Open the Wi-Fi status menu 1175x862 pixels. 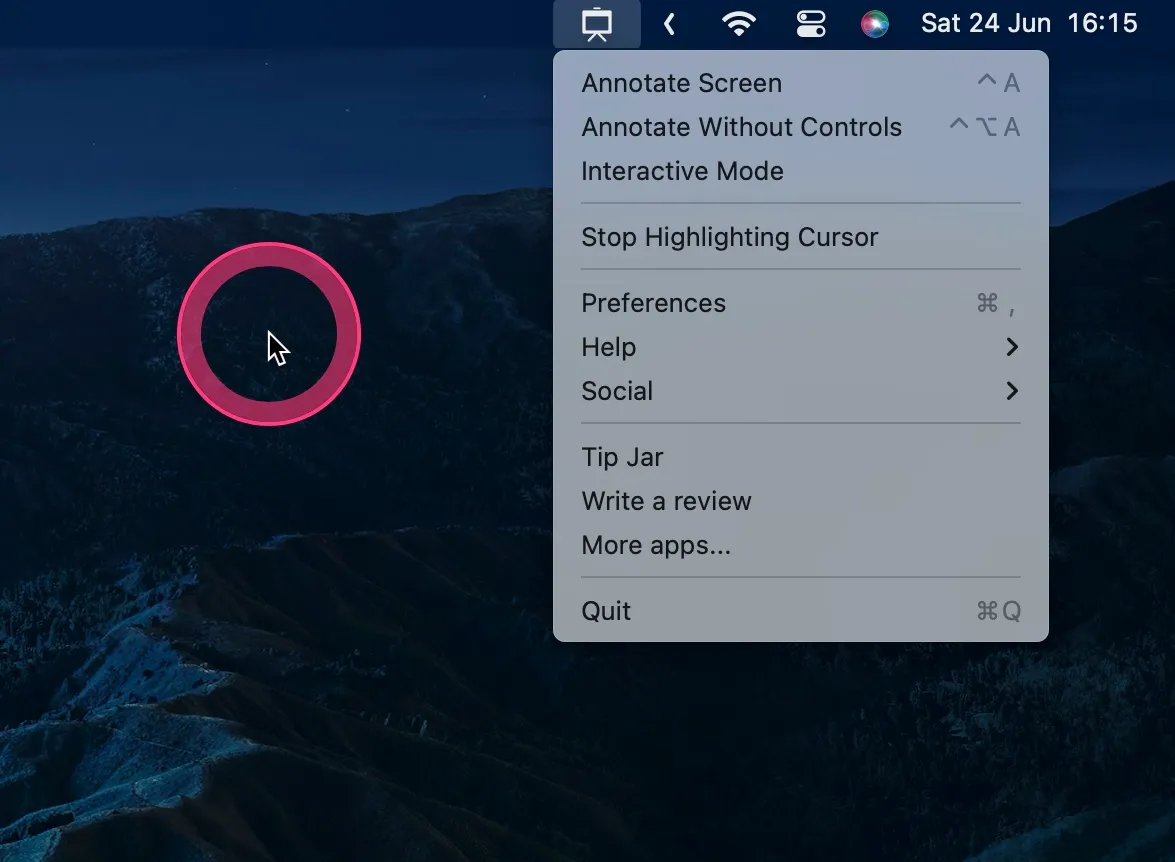pos(739,23)
